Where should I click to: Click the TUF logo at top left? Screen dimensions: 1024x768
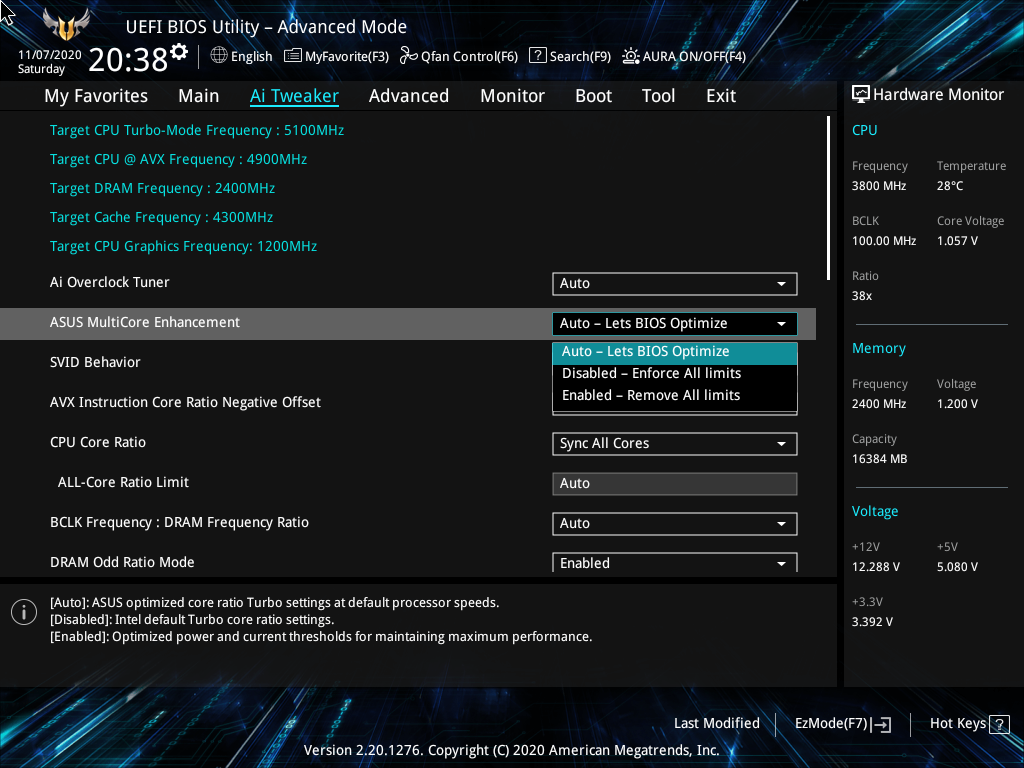[66, 24]
